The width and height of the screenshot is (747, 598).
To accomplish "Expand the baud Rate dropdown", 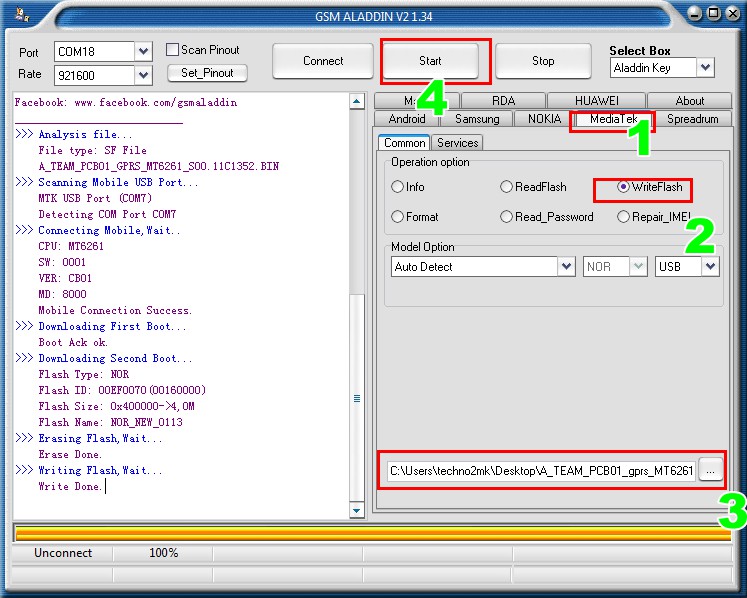I will tap(143, 75).
